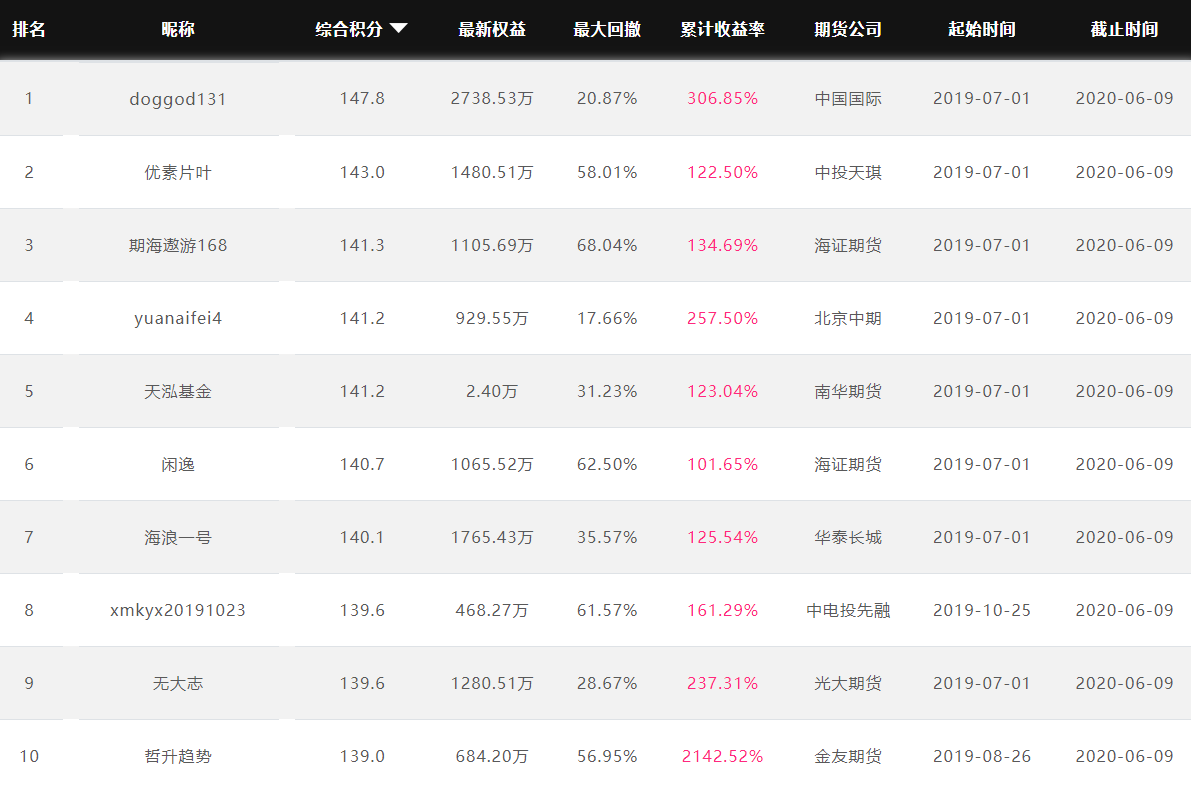The height and width of the screenshot is (787, 1191).
Task: Click the 截止时间 column header
Action: 1124,30
